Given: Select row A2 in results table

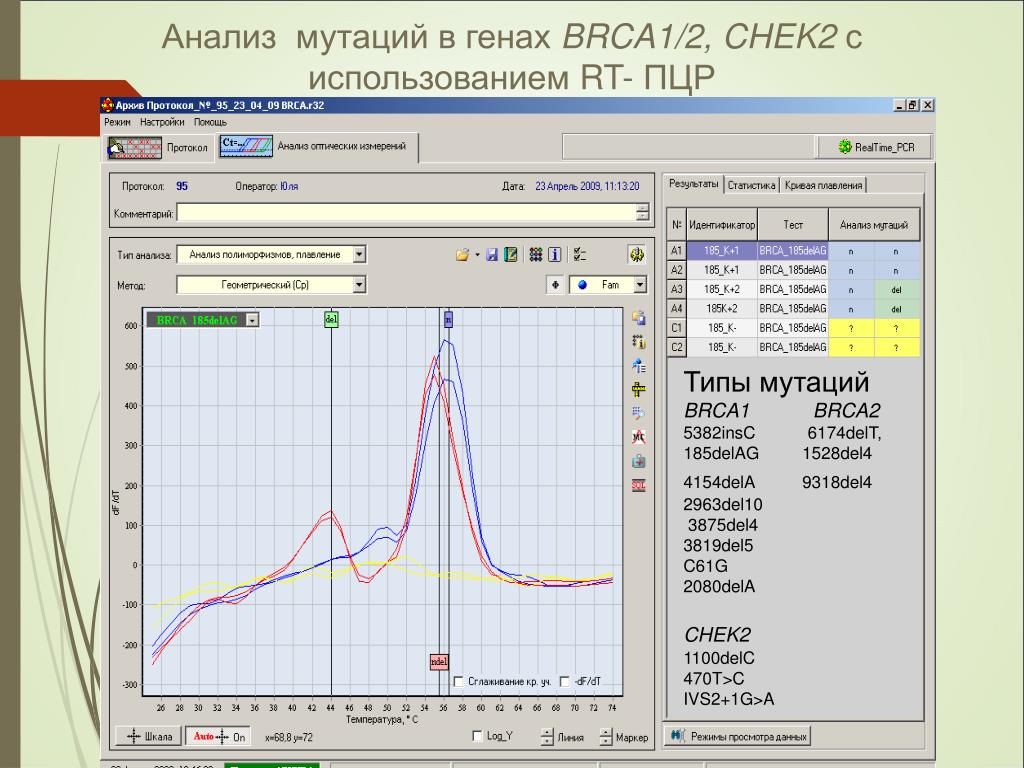Looking at the screenshot, I should (x=793, y=270).
